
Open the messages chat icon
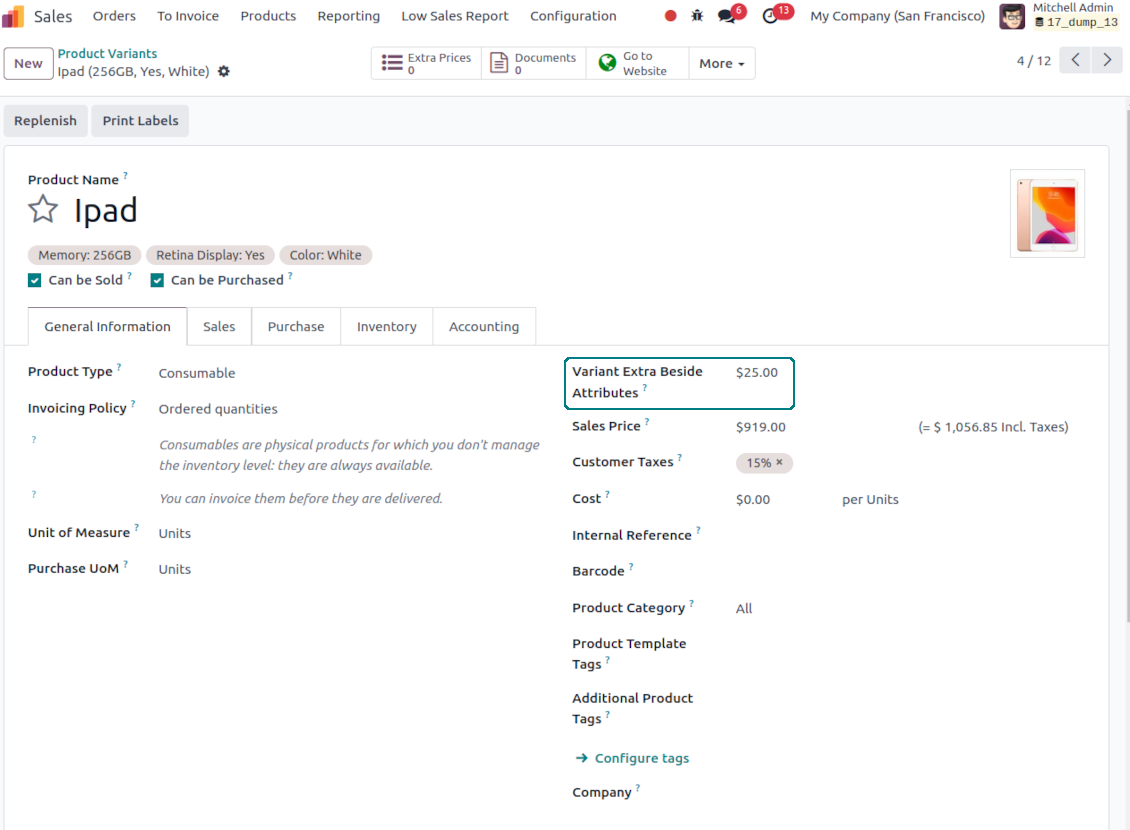[727, 16]
